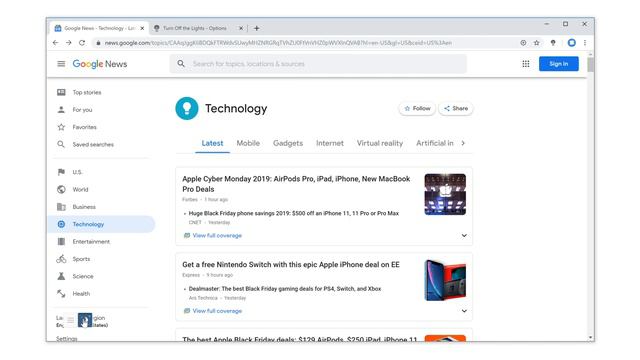Open Huge Black Friday phone savings article
The height and width of the screenshot is (360, 640).
point(293,213)
